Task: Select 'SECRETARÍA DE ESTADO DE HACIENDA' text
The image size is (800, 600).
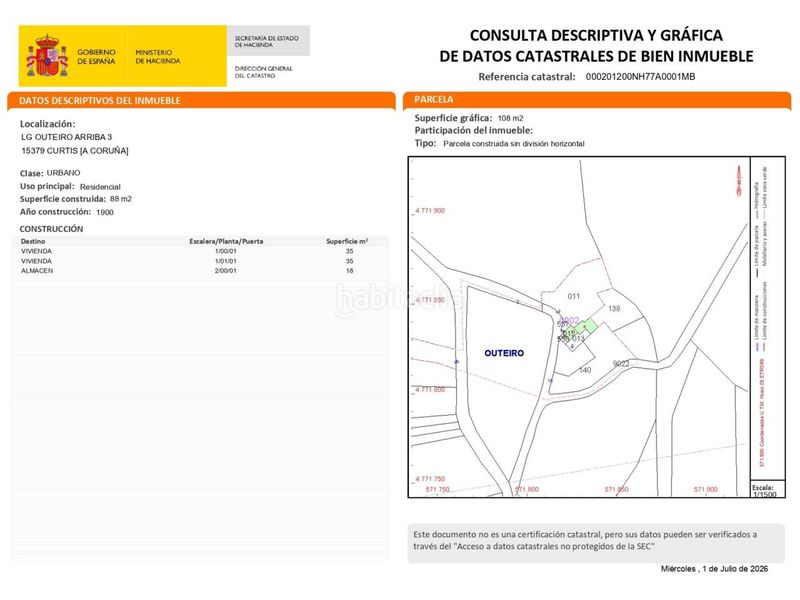Action: tap(266, 41)
